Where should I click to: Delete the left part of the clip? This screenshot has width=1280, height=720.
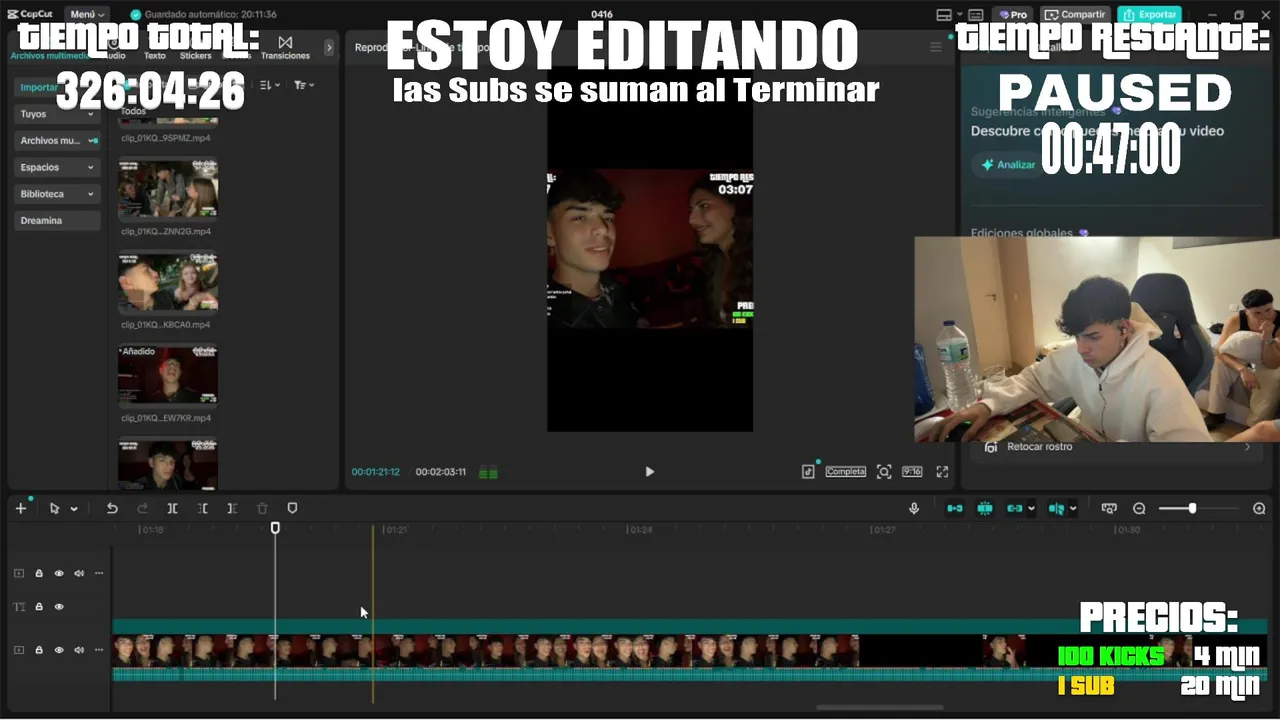click(x=202, y=508)
